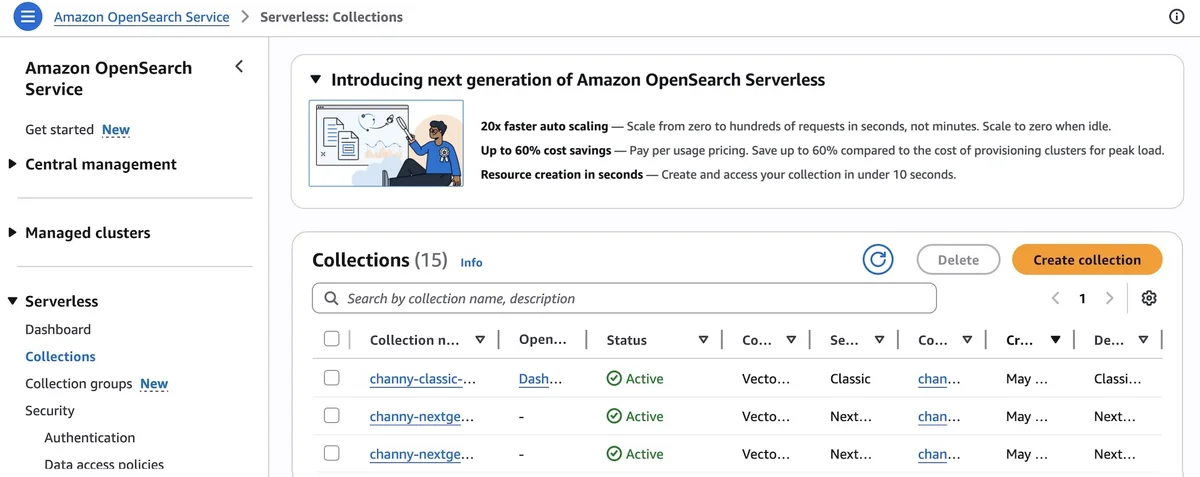The width and height of the screenshot is (1200, 477).
Task: Open chan… link in channy-classic row
Action: (x=939, y=379)
